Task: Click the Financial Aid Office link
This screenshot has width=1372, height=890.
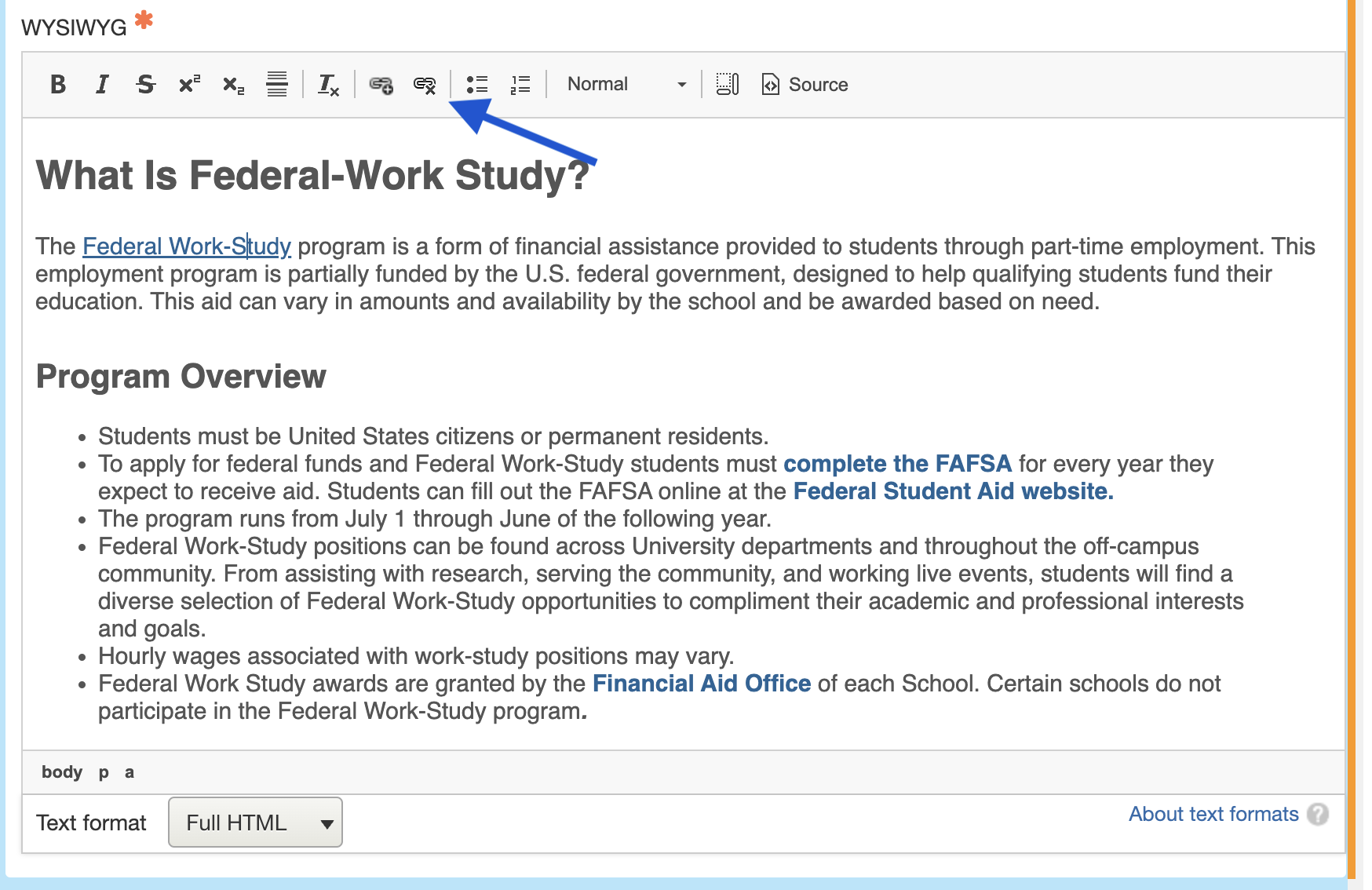Action: (702, 684)
